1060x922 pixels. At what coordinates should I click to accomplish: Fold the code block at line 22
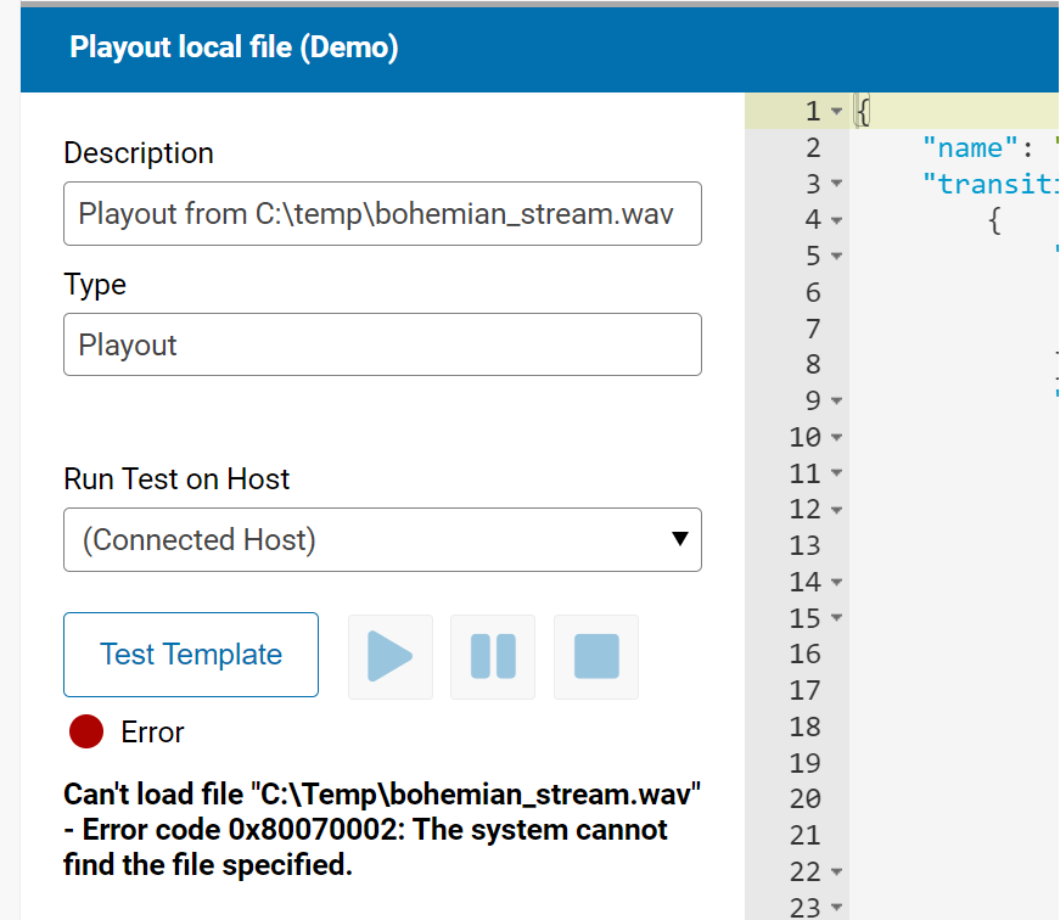pos(837,873)
